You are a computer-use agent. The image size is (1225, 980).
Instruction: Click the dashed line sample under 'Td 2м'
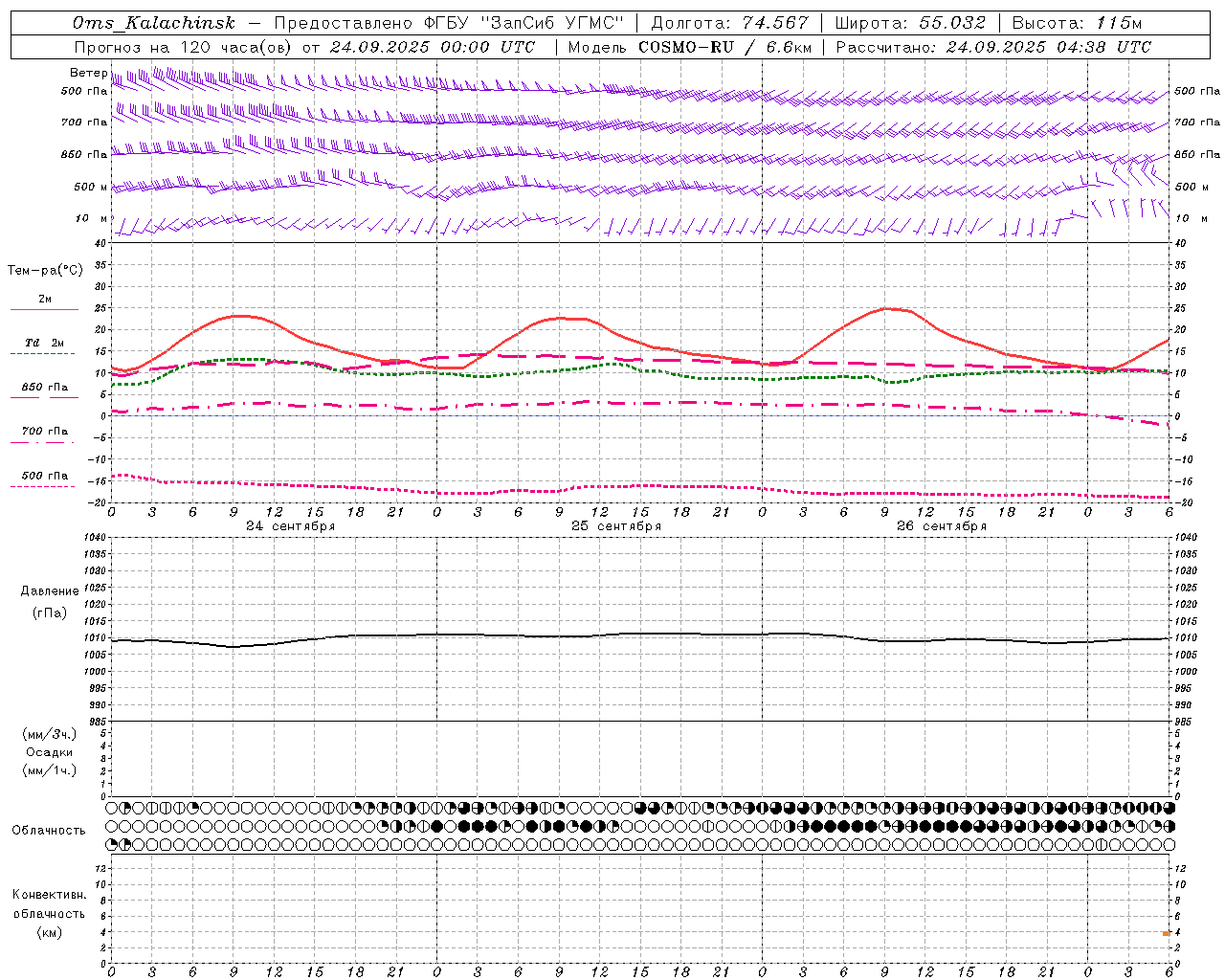[x=42, y=354]
